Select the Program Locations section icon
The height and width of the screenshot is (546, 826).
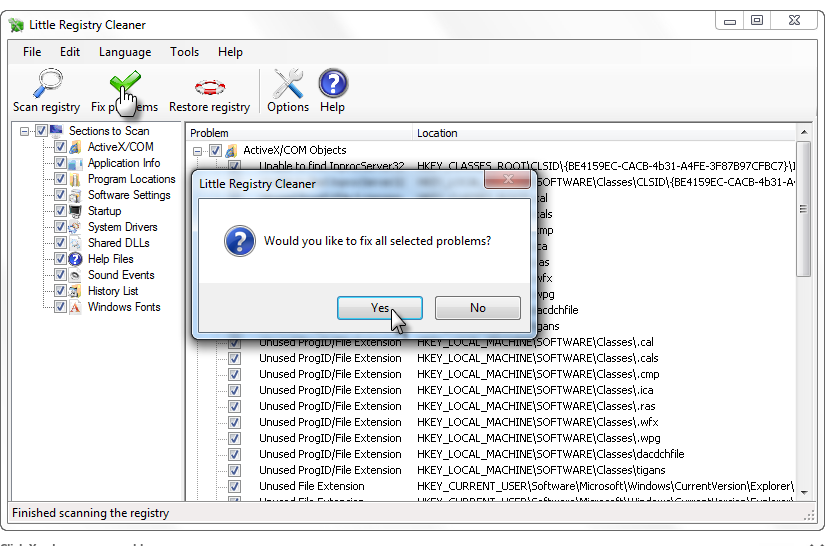[x=75, y=179]
